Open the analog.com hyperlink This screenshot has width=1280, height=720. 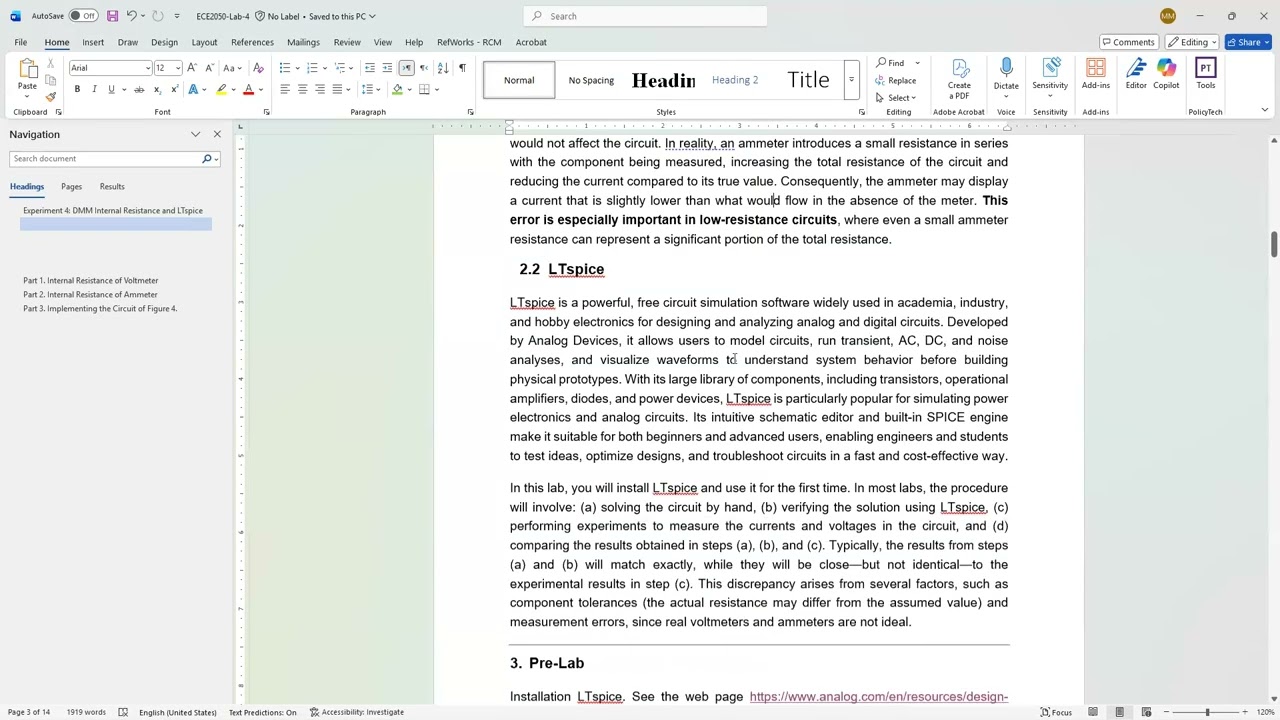click(878, 697)
